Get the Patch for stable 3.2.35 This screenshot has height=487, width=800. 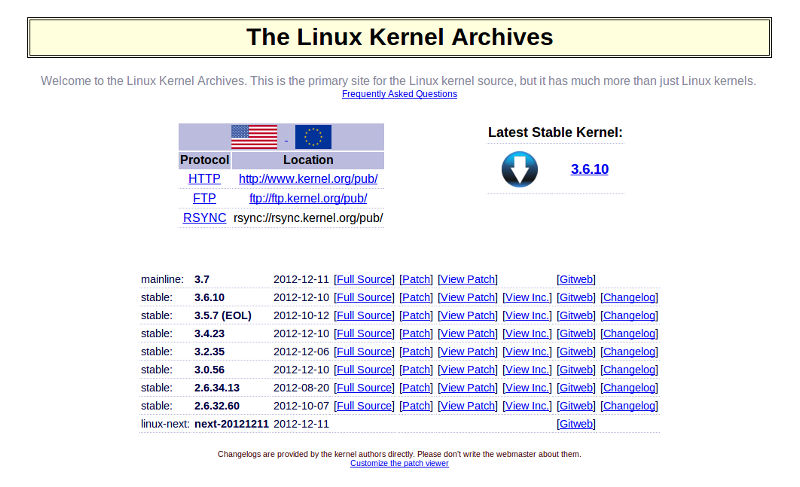416,352
